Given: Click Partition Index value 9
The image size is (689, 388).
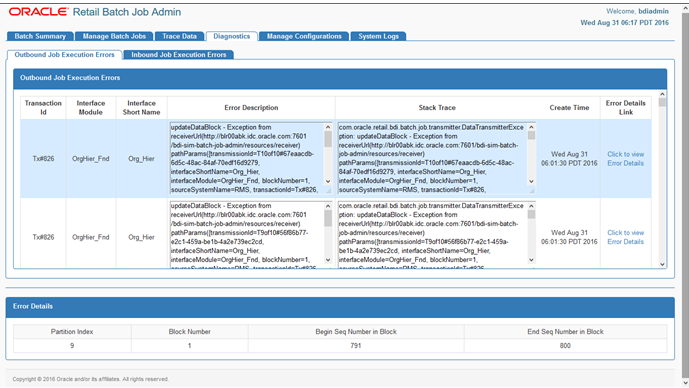Looking at the screenshot, I should 72,346.
